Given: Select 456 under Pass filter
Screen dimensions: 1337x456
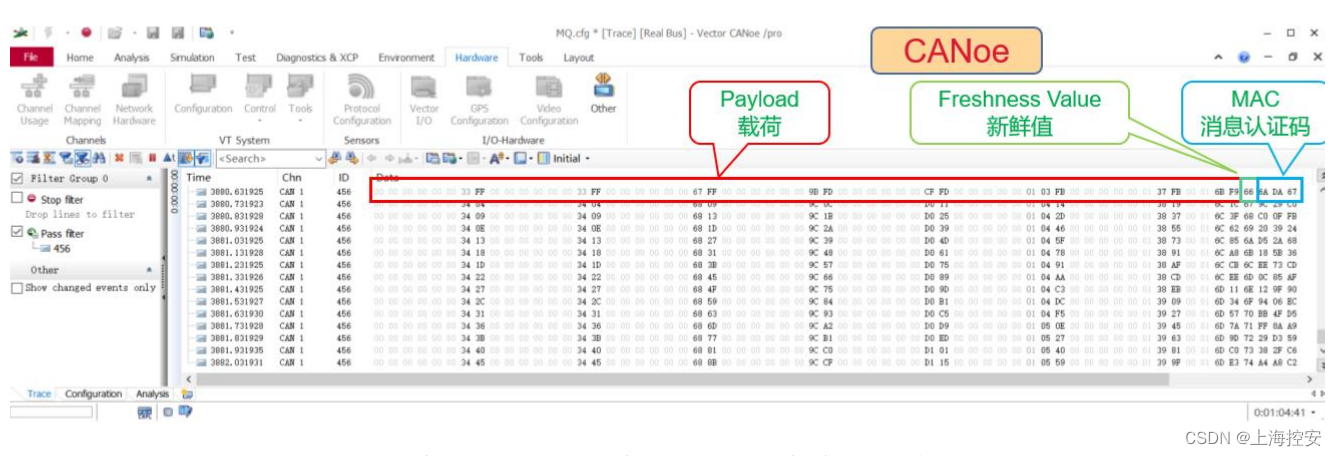Looking at the screenshot, I should click(x=55, y=247).
